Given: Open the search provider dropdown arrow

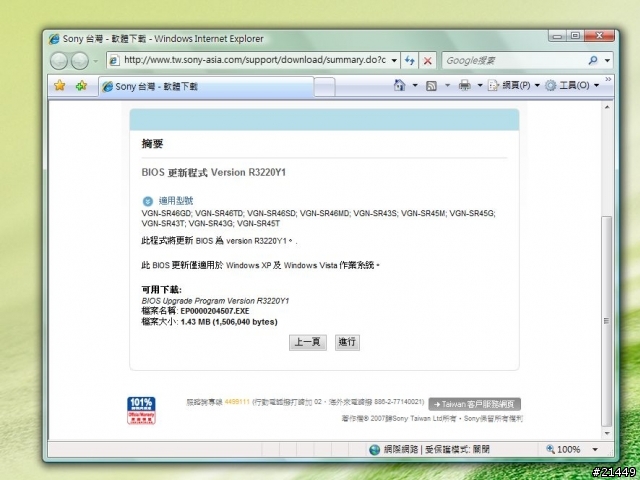Looking at the screenshot, I should (x=607, y=60).
